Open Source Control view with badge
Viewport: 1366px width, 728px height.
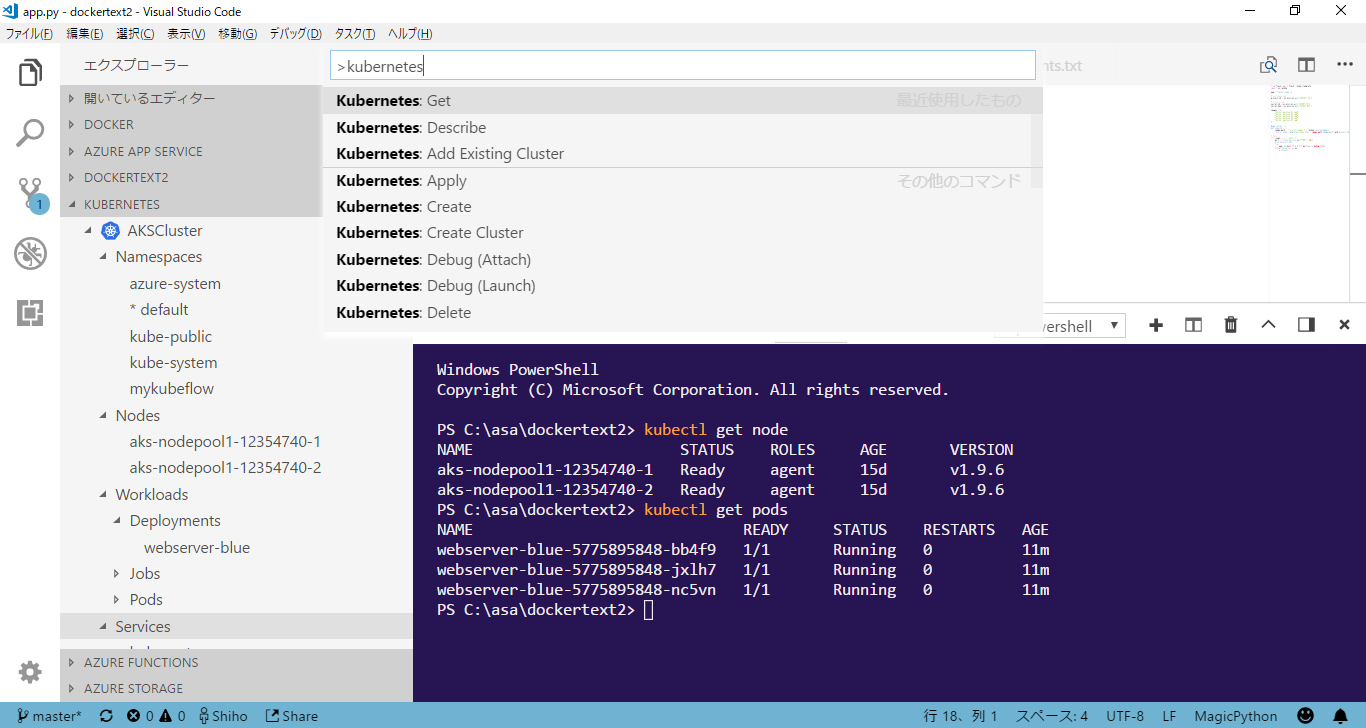click(30, 194)
